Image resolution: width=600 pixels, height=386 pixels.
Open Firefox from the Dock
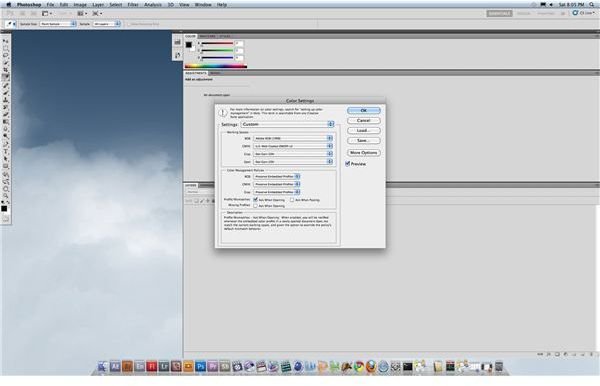(x=371, y=367)
